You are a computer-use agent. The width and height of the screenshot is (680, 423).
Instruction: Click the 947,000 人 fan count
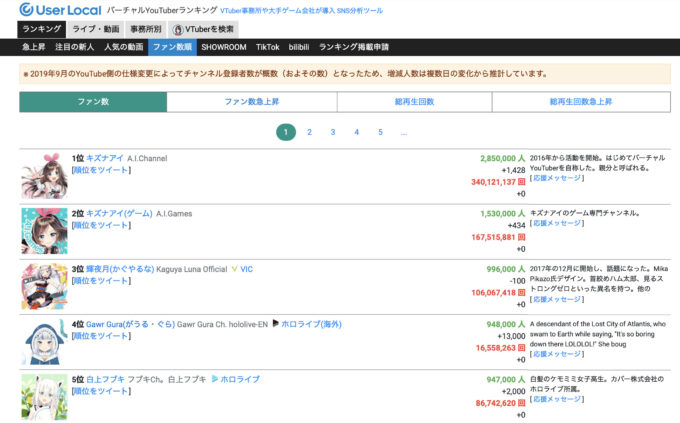(506, 380)
